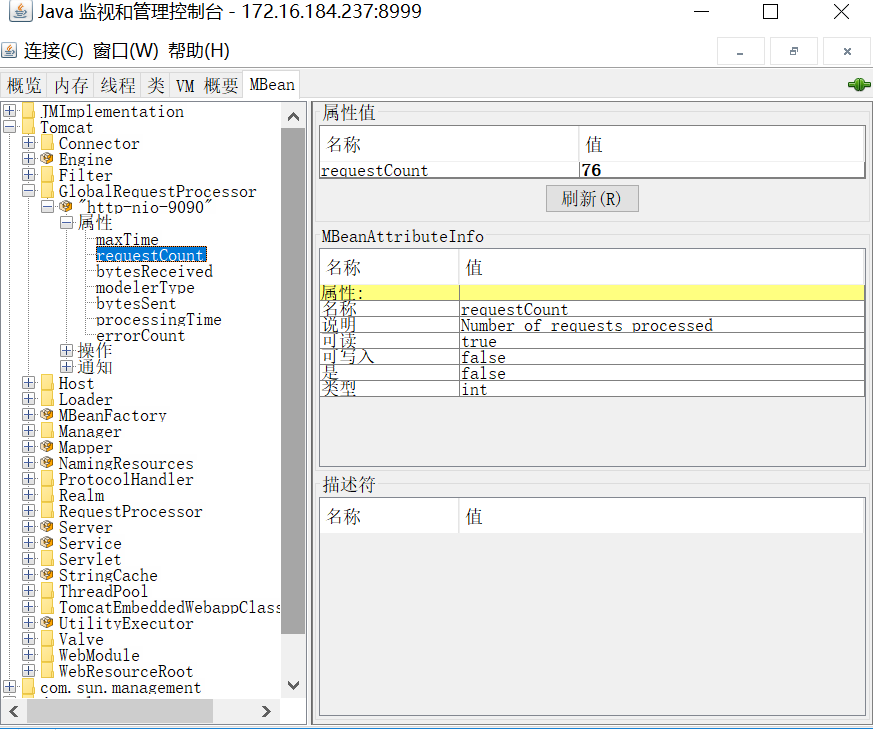Select the maxTime attribute in the tree

pos(126,239)
